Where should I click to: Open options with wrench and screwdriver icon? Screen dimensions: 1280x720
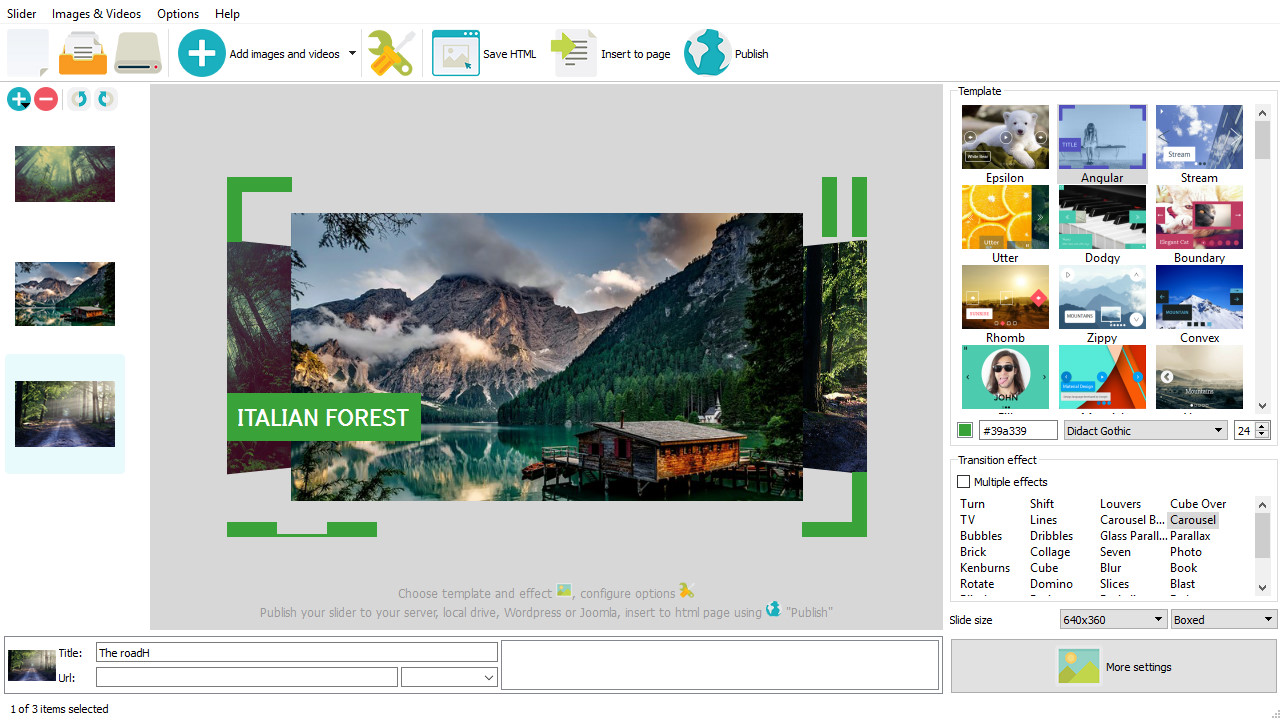[x=390, y=53]
